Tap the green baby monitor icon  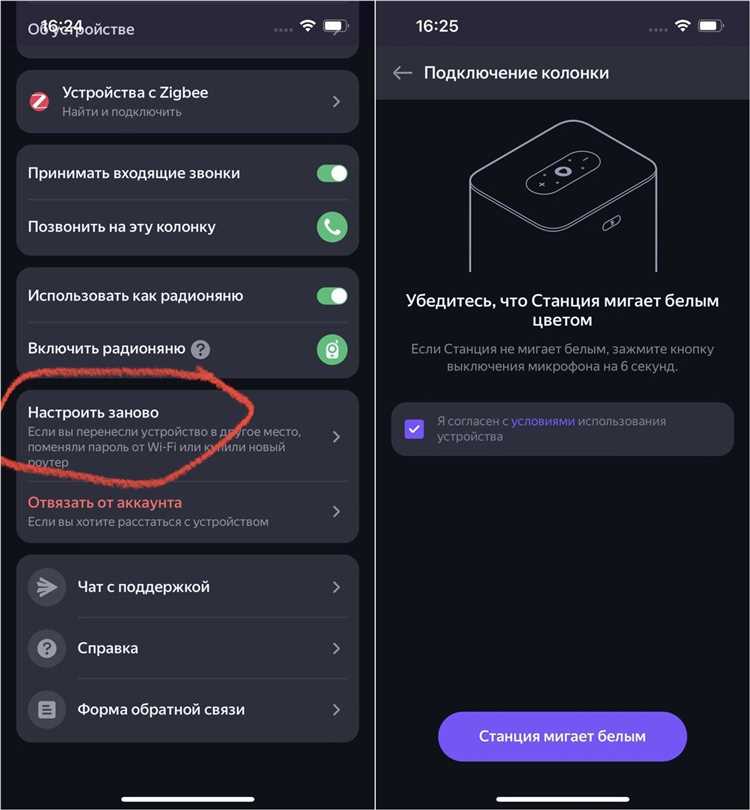[332, 349]
